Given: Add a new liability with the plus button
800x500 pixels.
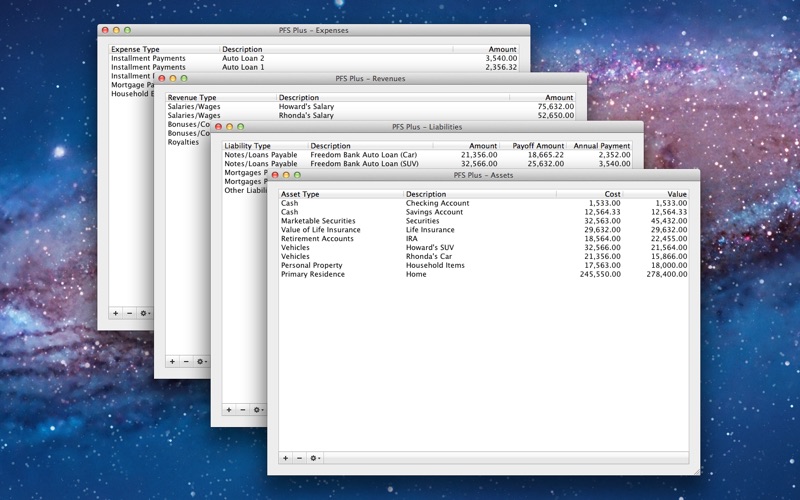Looking at the screenshot, I should pos(229,409).
